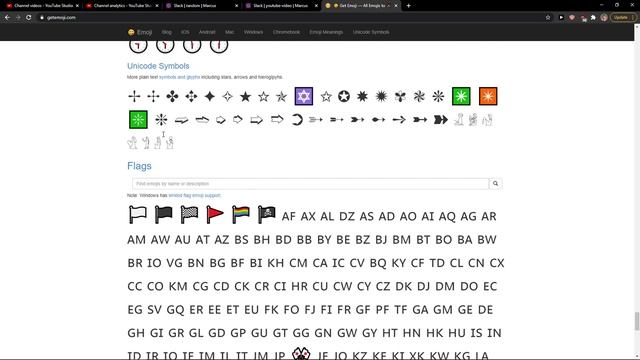Bookmark this page with the star icon
640x360 pixels.
548,18
